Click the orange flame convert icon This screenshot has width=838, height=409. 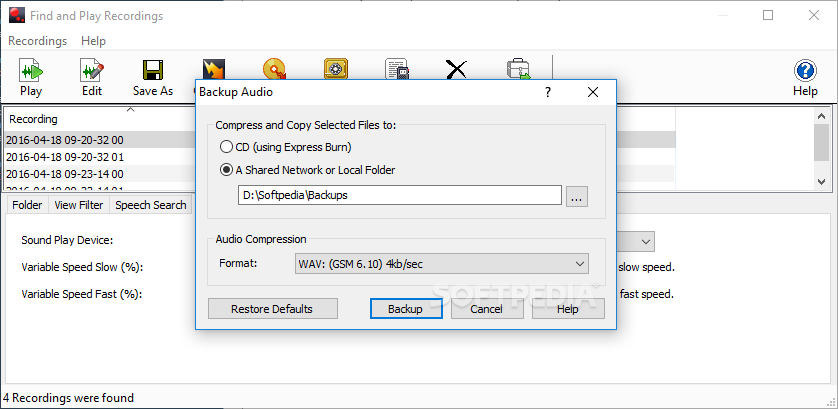coord(214,70)
